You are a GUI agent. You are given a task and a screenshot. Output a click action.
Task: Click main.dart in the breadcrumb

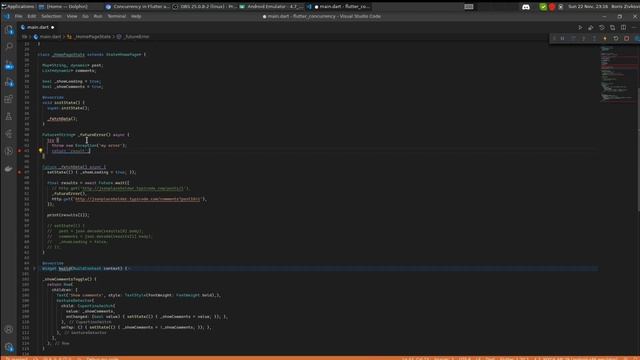coord(50,37)
